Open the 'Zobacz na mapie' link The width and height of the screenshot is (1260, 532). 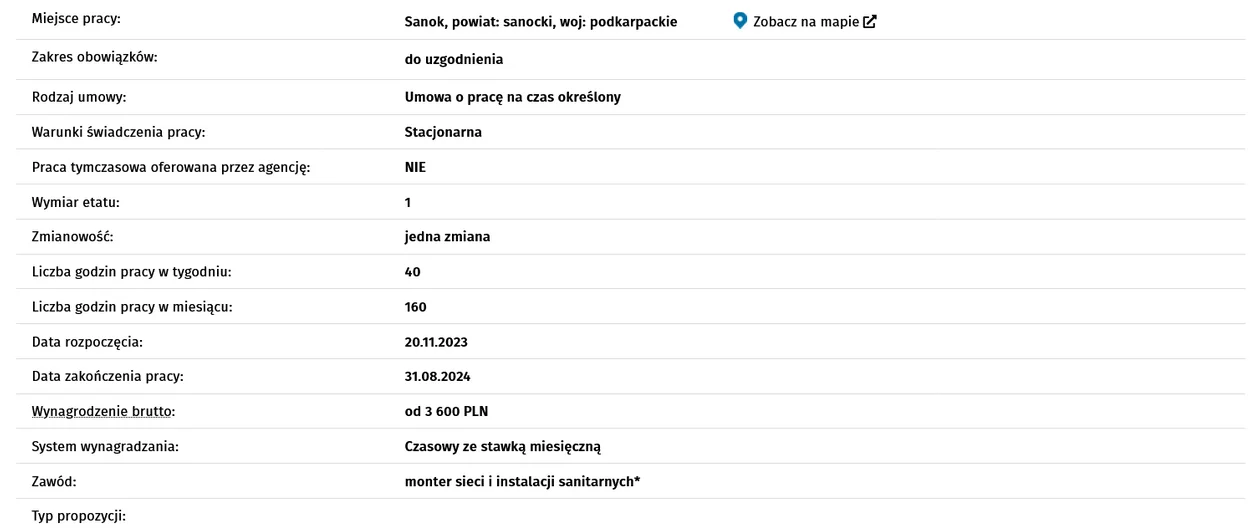coord(805,21)
